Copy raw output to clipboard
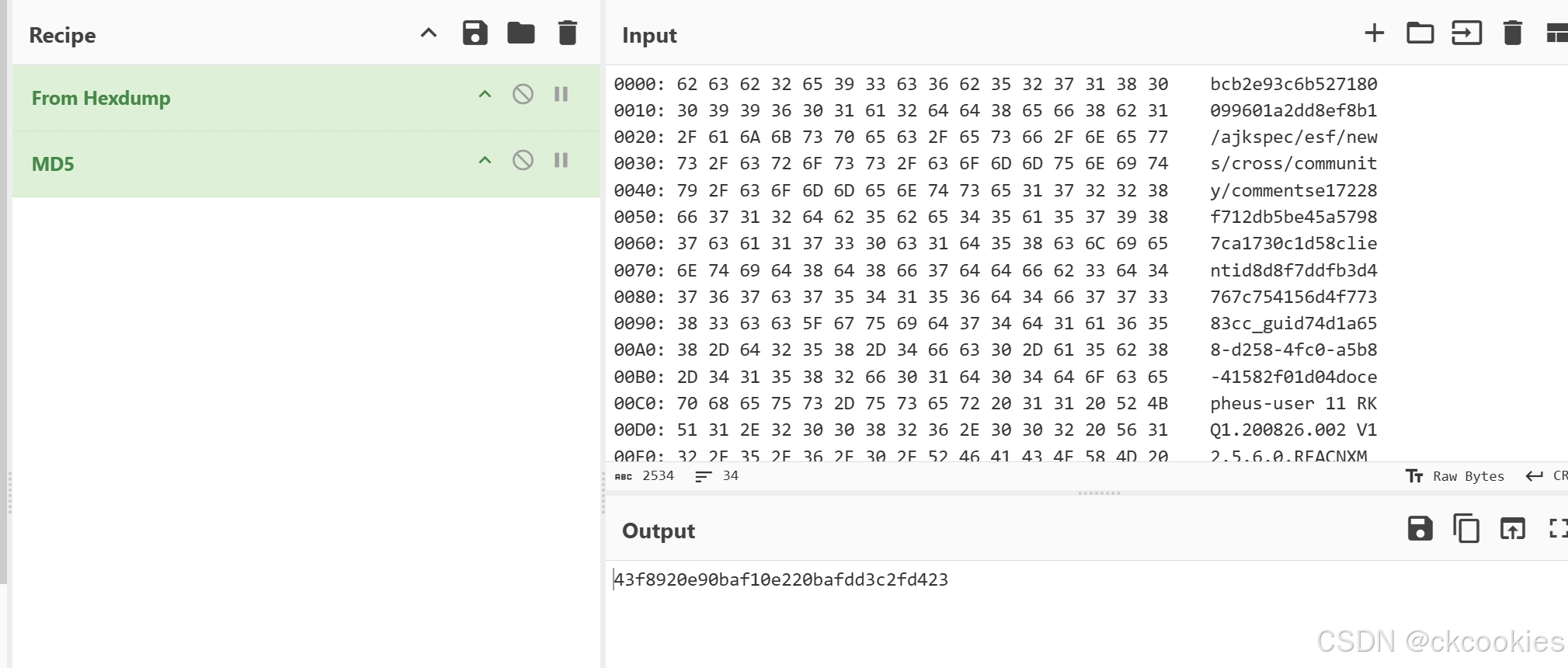Screen dimensions: 1568x668 [1466, 529]
